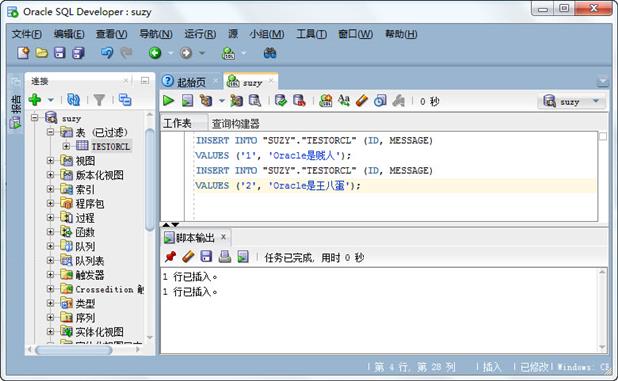The image size is (618, 381).
Task: Open the 文件(F) menu
Action: pos(27,34)
